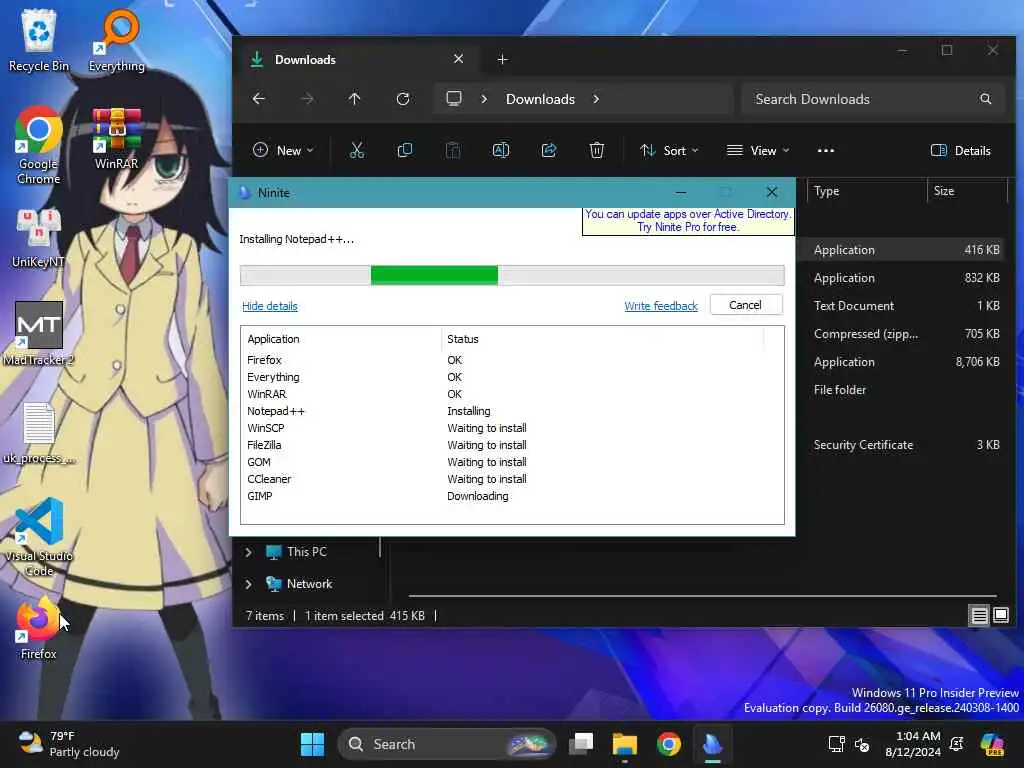
Task: Select the UniKeyNT desktop icon
Action: (x=39, y=239)
